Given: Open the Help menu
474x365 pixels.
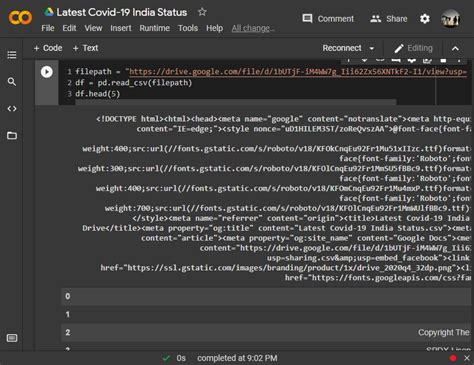Looking at the screenshot, I should tap(214, 28).
